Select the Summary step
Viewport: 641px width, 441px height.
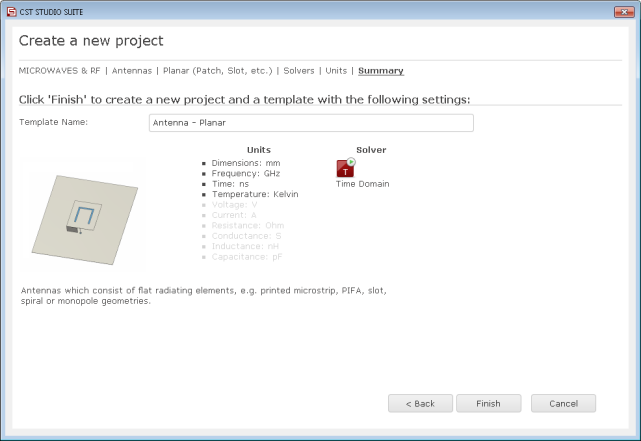(381, 71)
